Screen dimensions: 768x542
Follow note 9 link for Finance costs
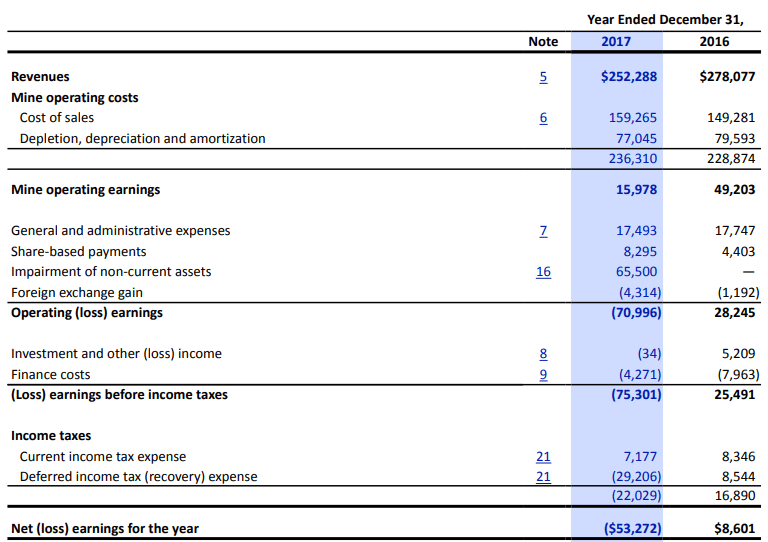point(543,375)
